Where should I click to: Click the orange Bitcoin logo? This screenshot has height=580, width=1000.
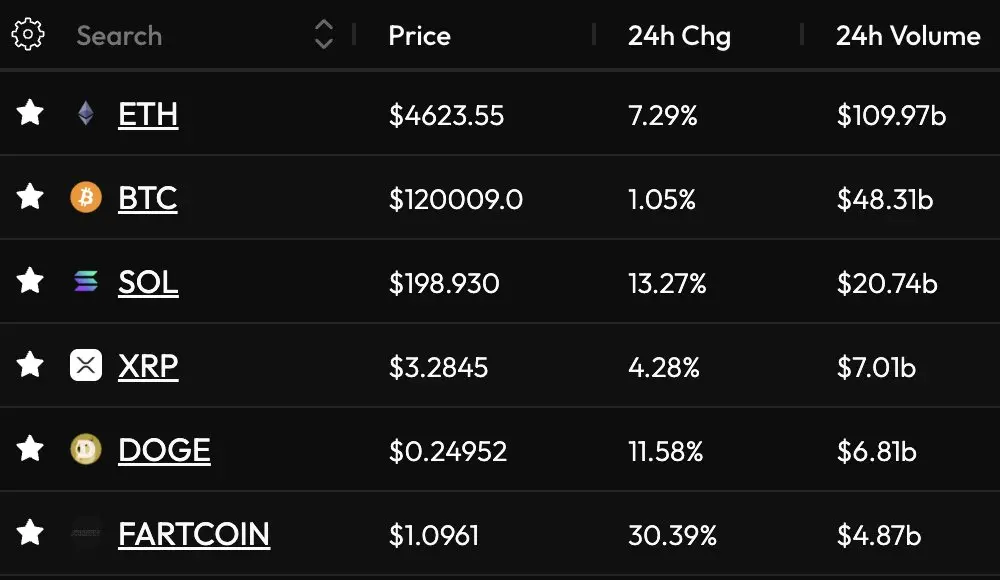click(85, 197)
